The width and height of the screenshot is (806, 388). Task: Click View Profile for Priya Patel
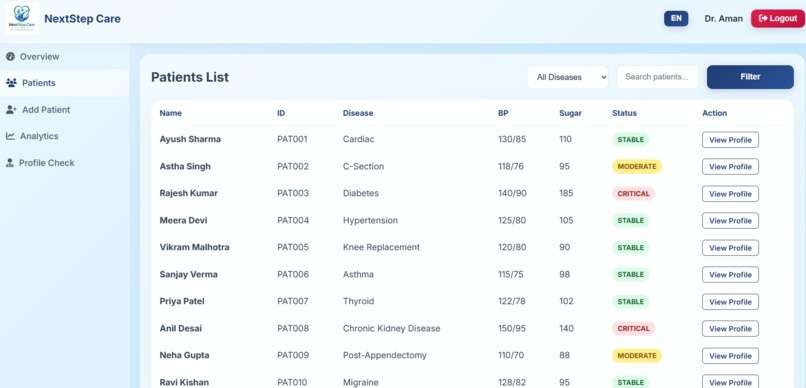(730, 302)
